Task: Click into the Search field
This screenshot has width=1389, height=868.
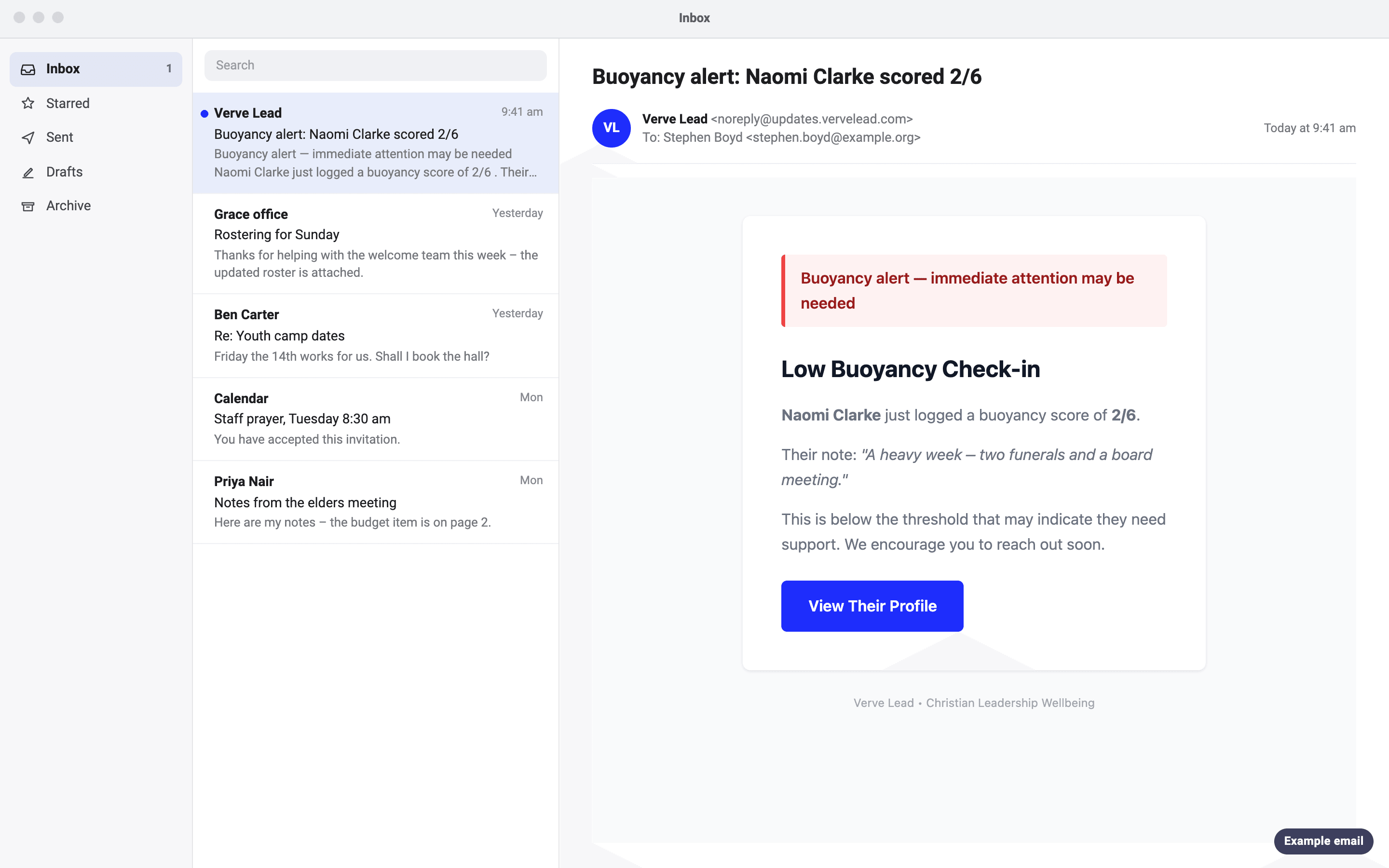Action: [375, 66]
